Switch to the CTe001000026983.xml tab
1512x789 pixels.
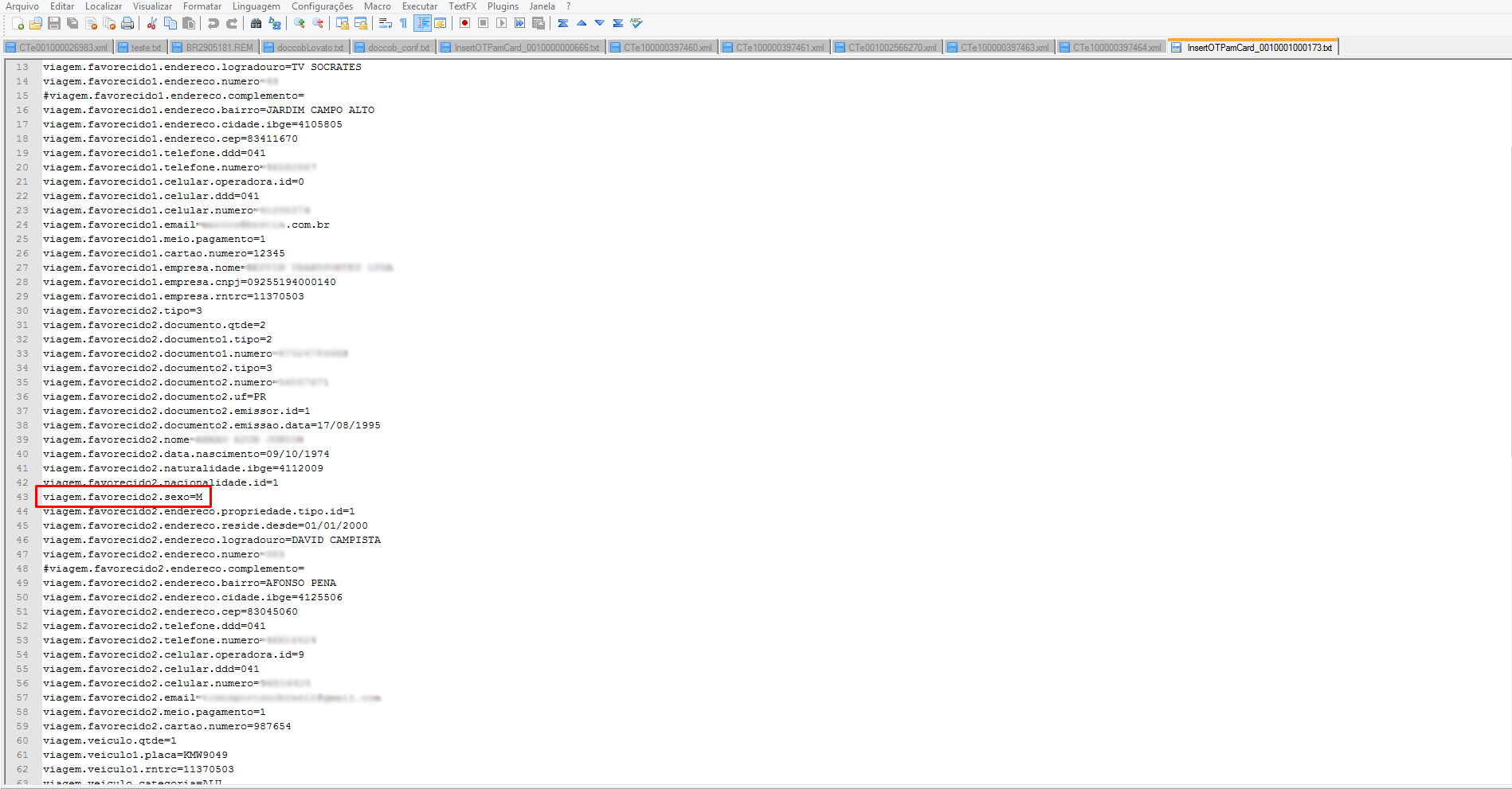57,48
